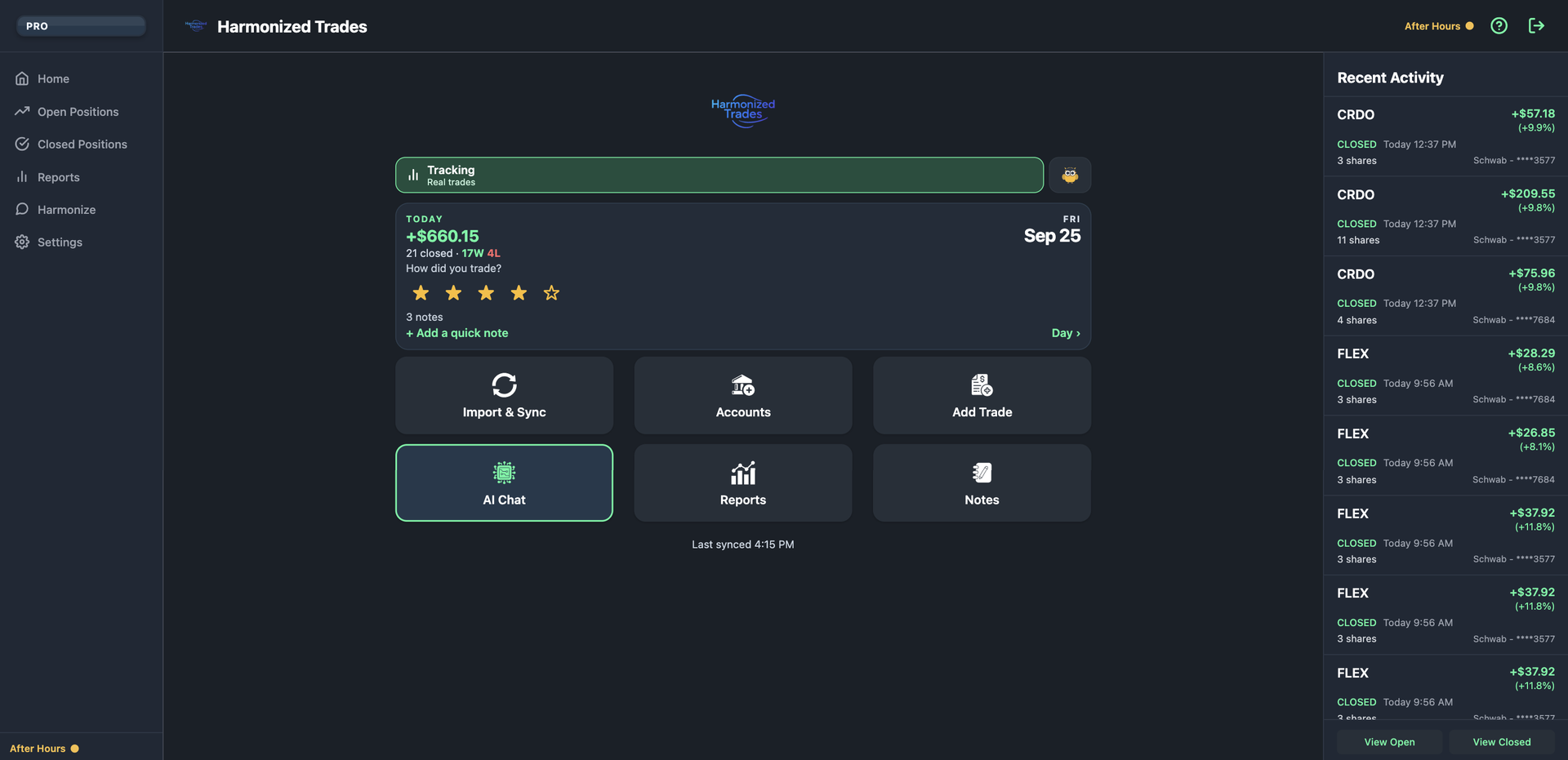Viewport: 1568px width, 760px height.
Task: Click the After Hours status in sidebar footer
Action: (x=44, y=748)
